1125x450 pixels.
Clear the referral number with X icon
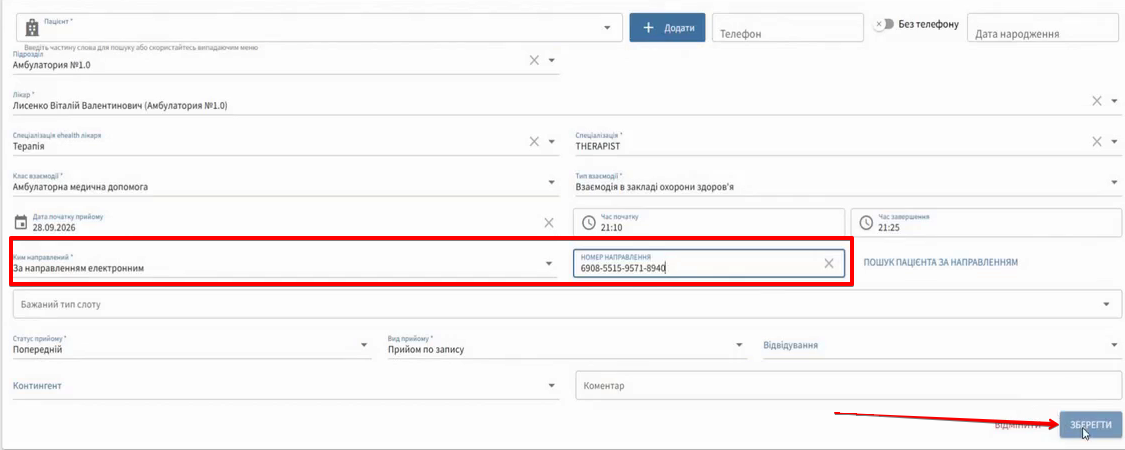pos(829,263)
